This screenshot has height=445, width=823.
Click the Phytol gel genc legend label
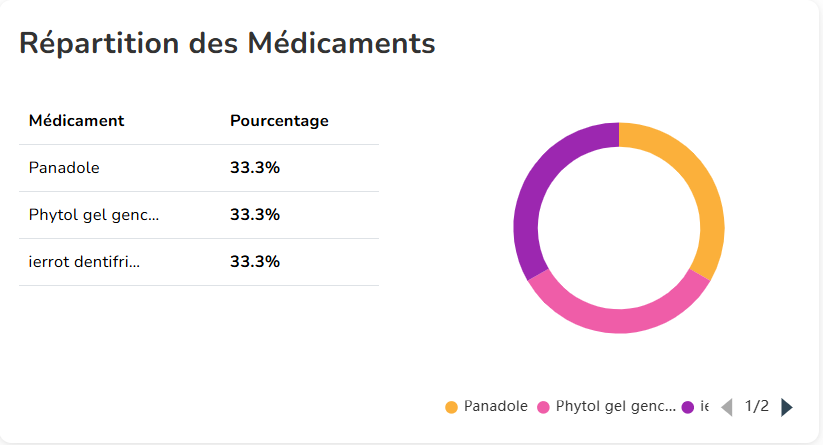coord(615,407)
